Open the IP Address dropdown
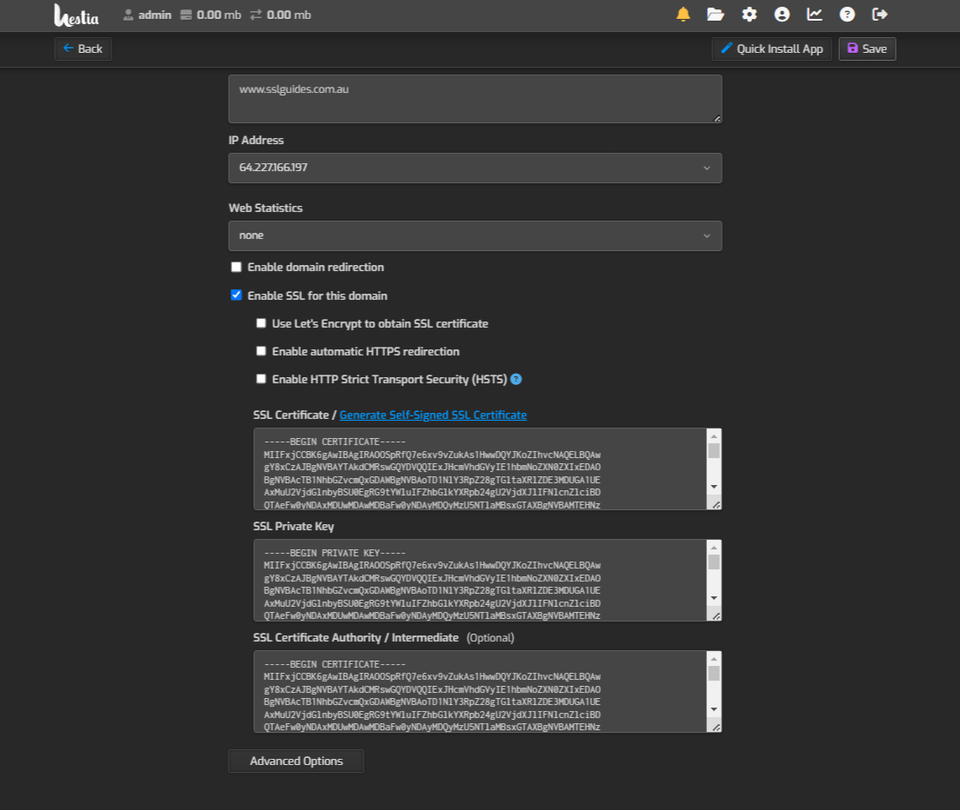 475,167
